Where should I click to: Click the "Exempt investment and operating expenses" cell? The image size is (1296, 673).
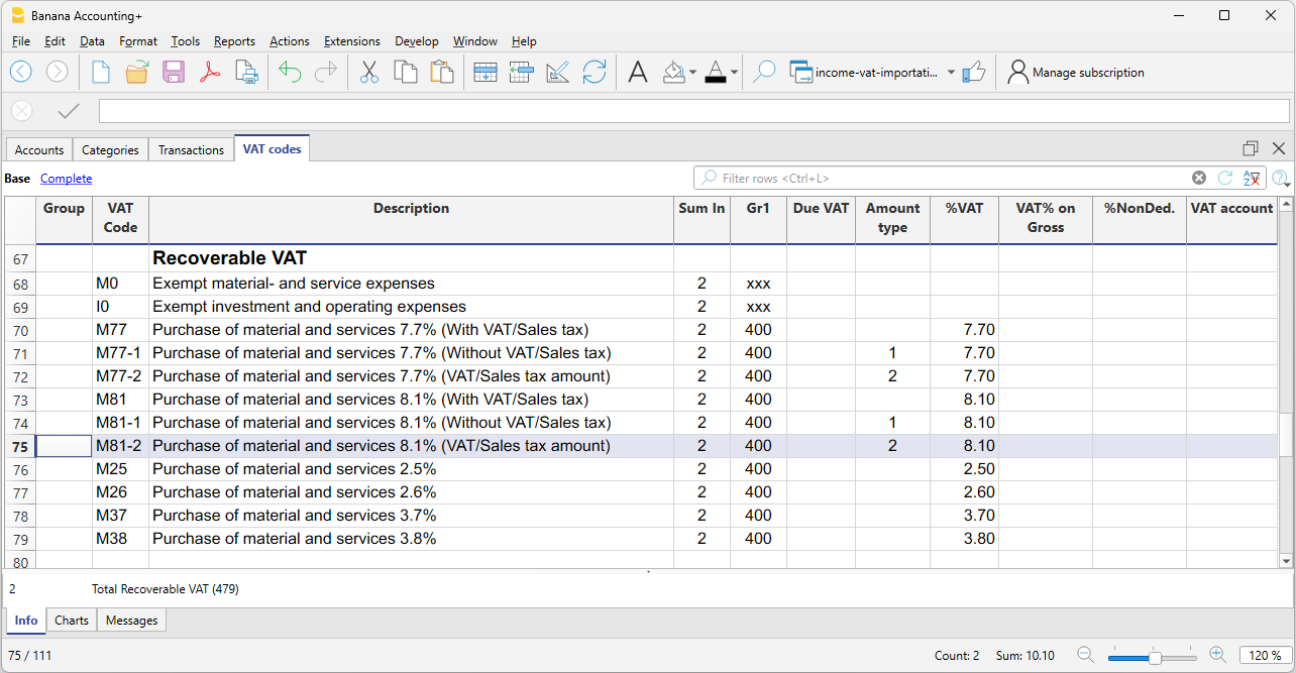[411, 307]
